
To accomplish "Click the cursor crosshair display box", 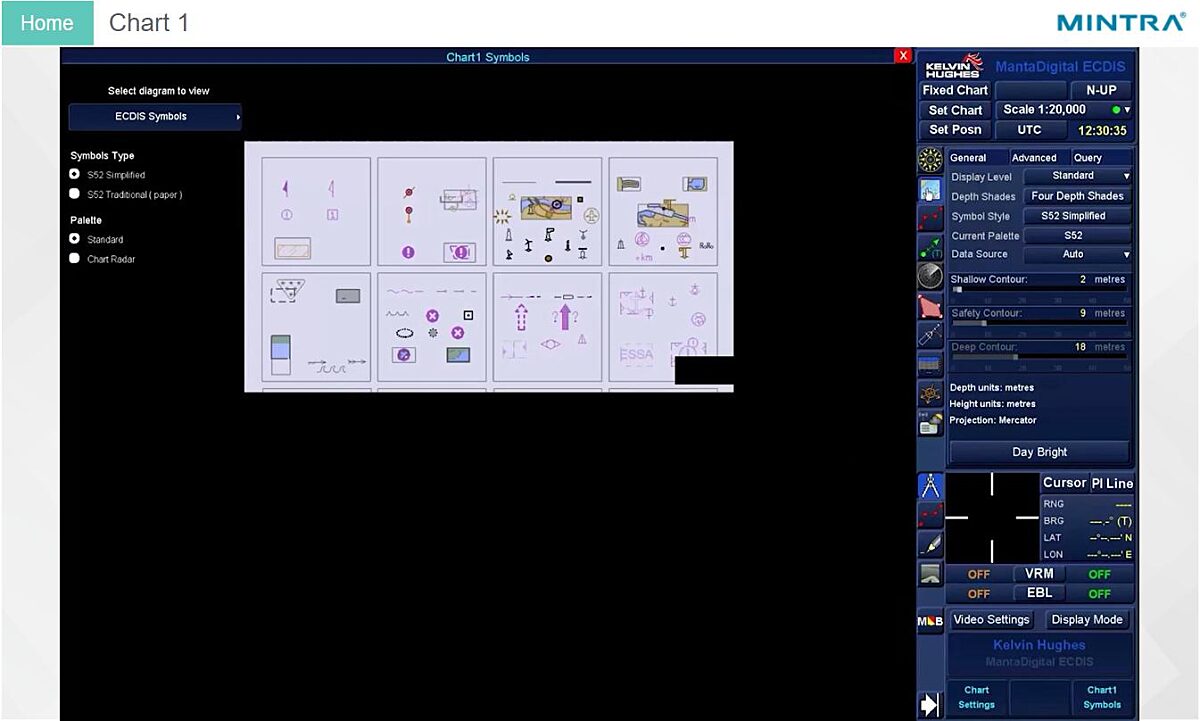I will [x=992, y=518].
